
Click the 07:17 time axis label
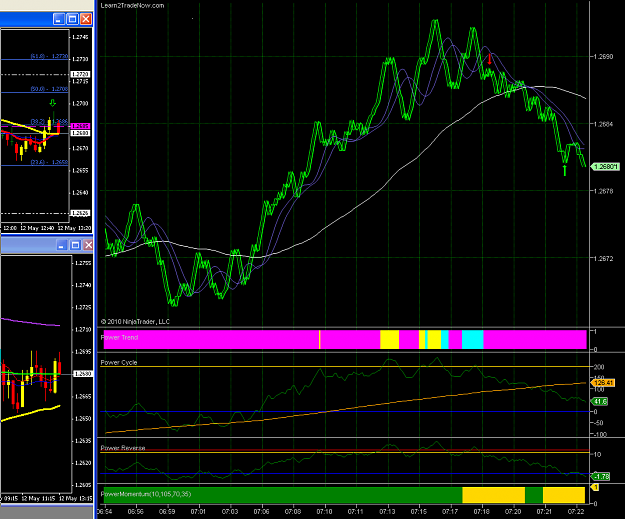(450, 511)
